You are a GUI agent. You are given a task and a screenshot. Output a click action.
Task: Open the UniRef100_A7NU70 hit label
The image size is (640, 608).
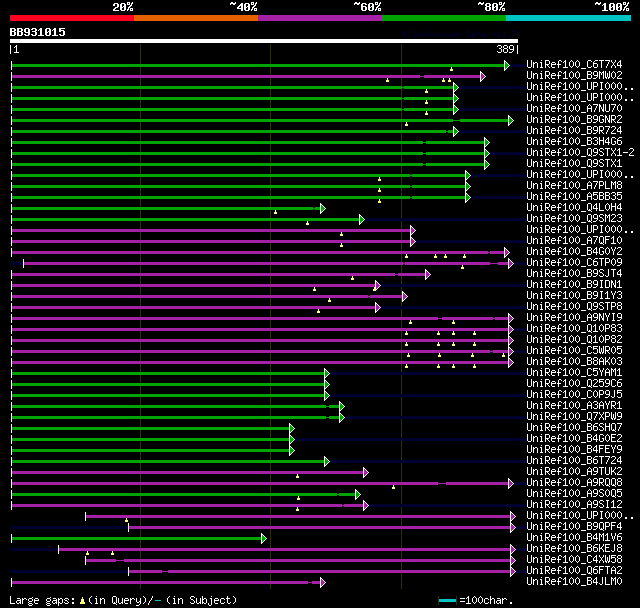pyautogui.click(x=574, y=109)
